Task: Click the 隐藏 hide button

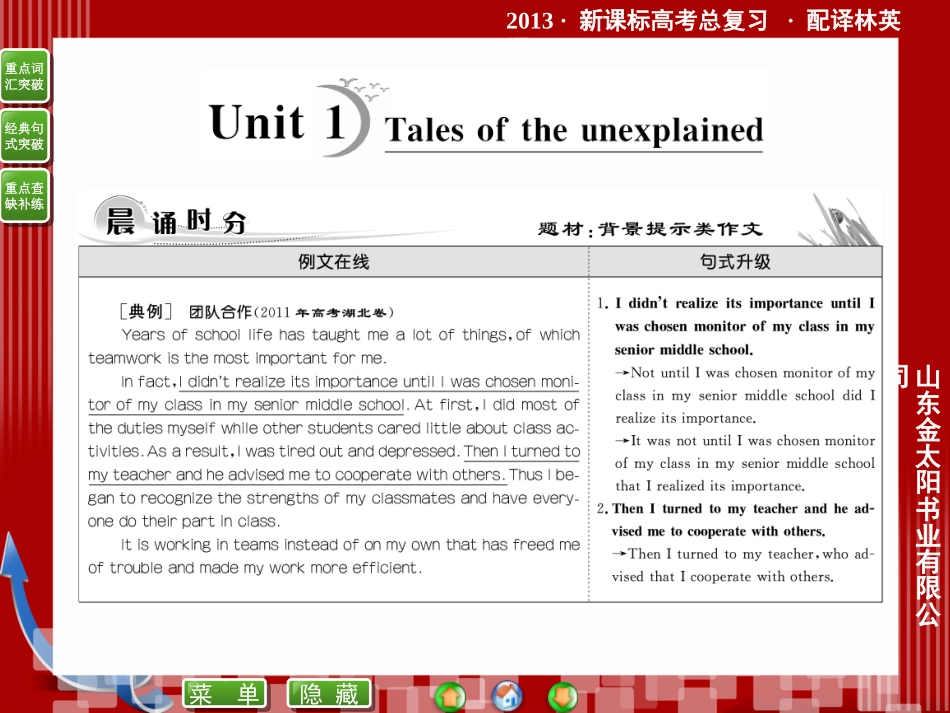Action: tap(329, 694)
